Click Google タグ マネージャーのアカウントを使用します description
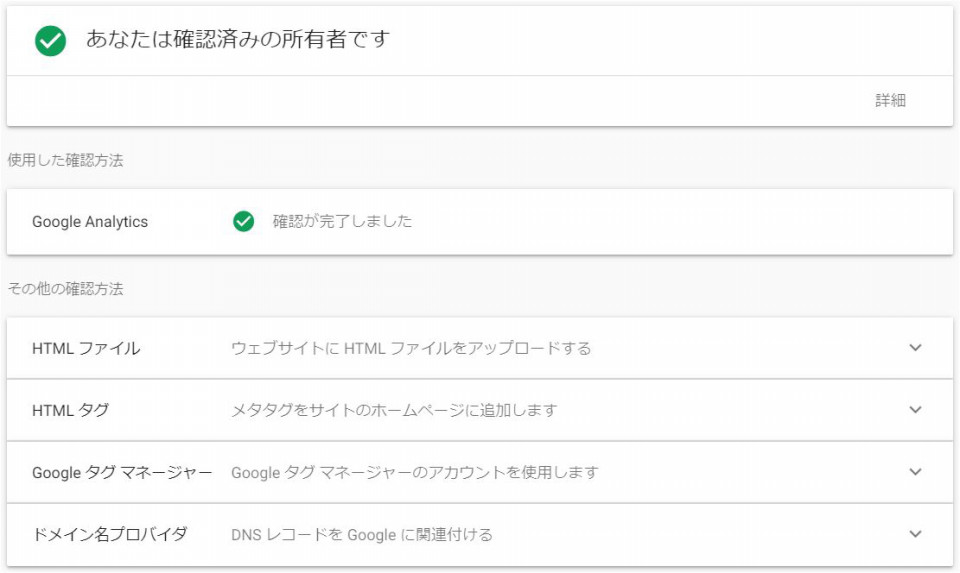Screen dimensions: 960x573 (x=414, y=473)
